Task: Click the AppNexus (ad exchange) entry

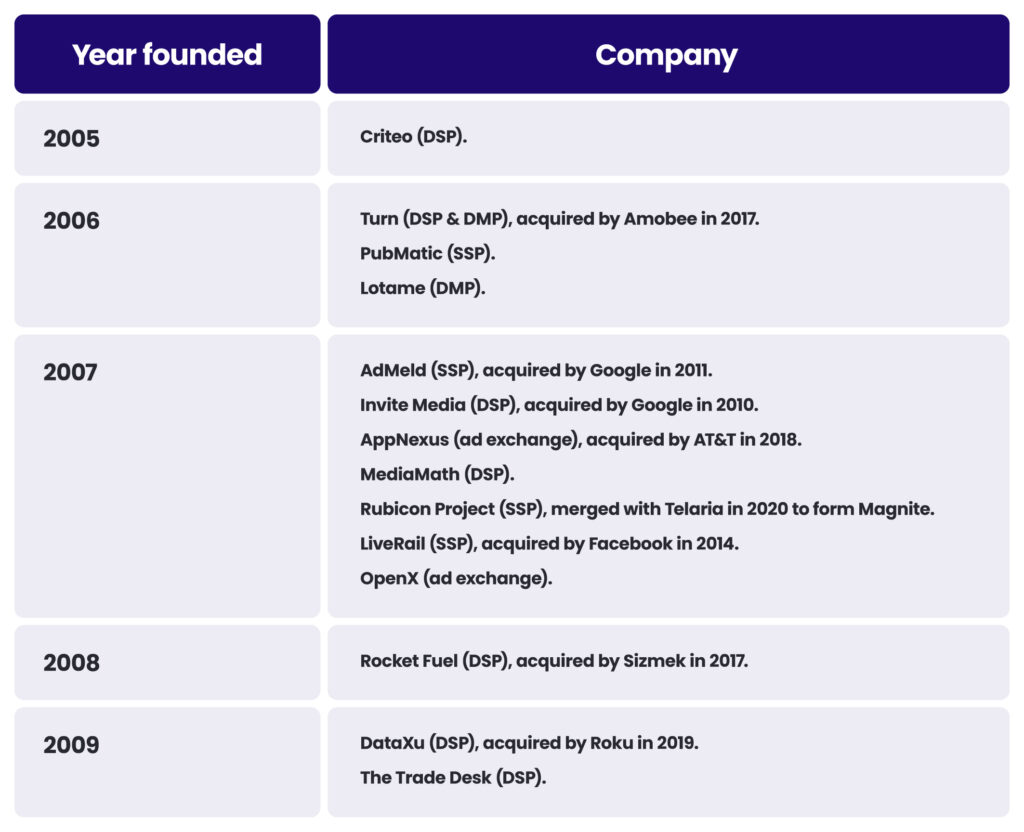Action: (580, 439)
